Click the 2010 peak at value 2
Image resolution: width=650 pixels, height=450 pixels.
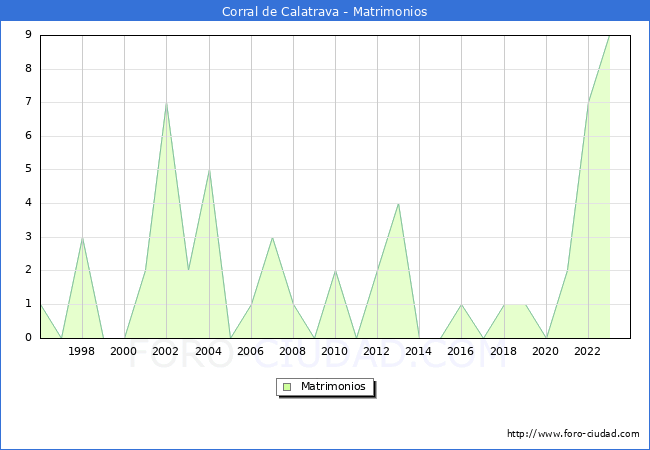click(x=335, y=271)
